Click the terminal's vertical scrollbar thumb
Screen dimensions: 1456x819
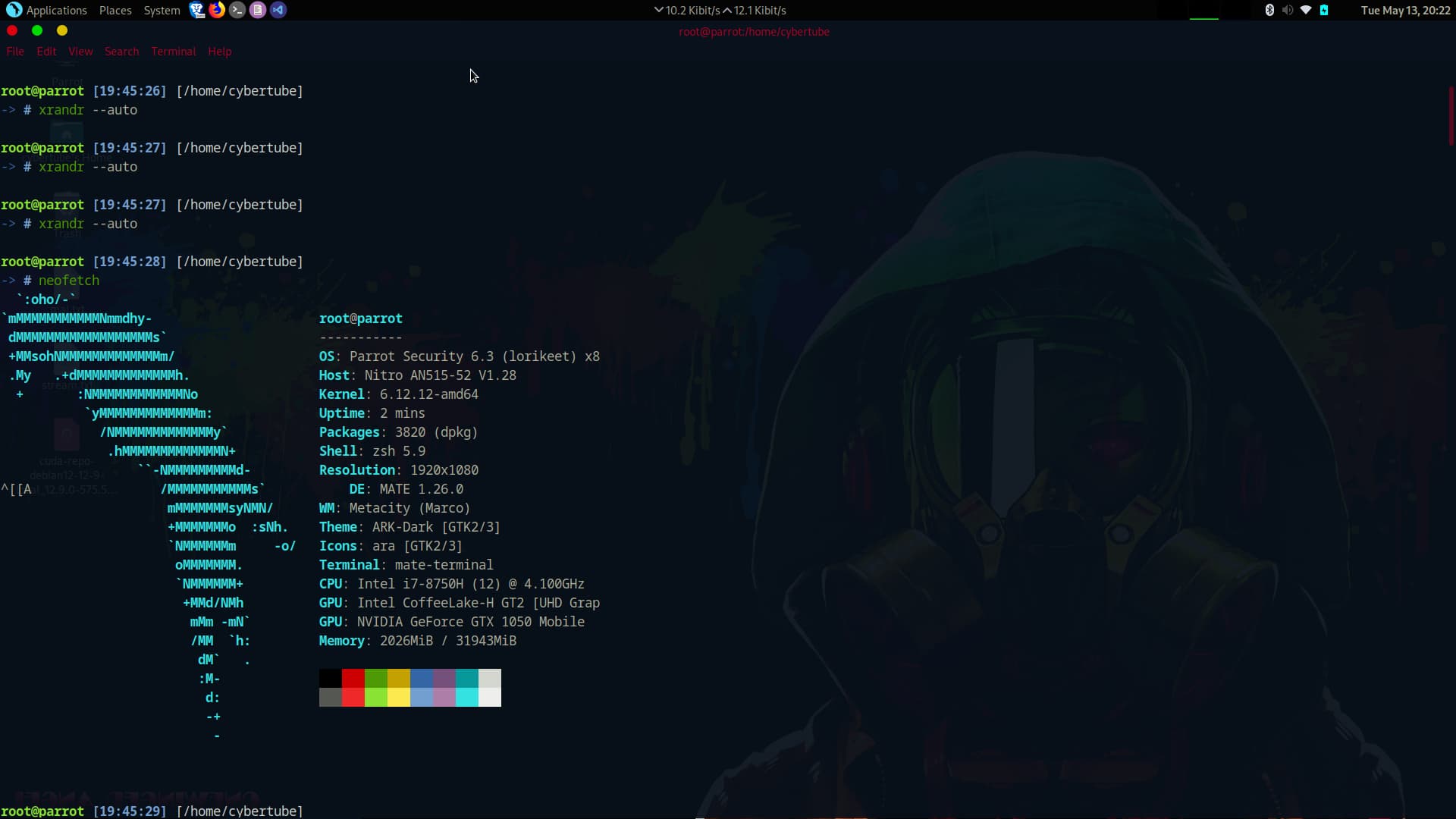click(x=1451, y=115)
